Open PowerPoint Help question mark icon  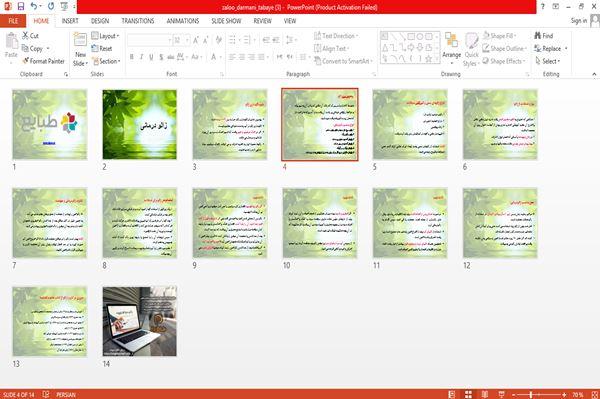coord(543,6)
